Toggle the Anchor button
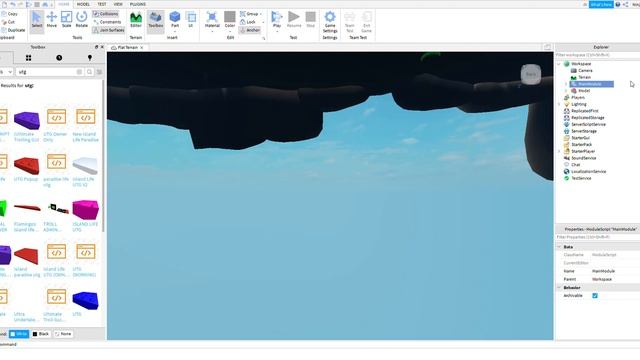640x360 pixels. pos(249,30)
